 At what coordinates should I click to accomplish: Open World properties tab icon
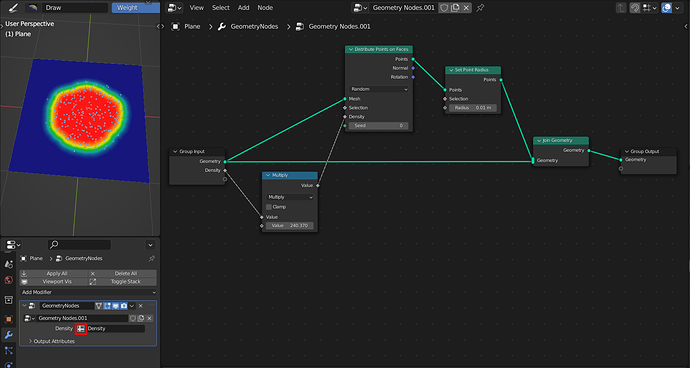(8, 280)
